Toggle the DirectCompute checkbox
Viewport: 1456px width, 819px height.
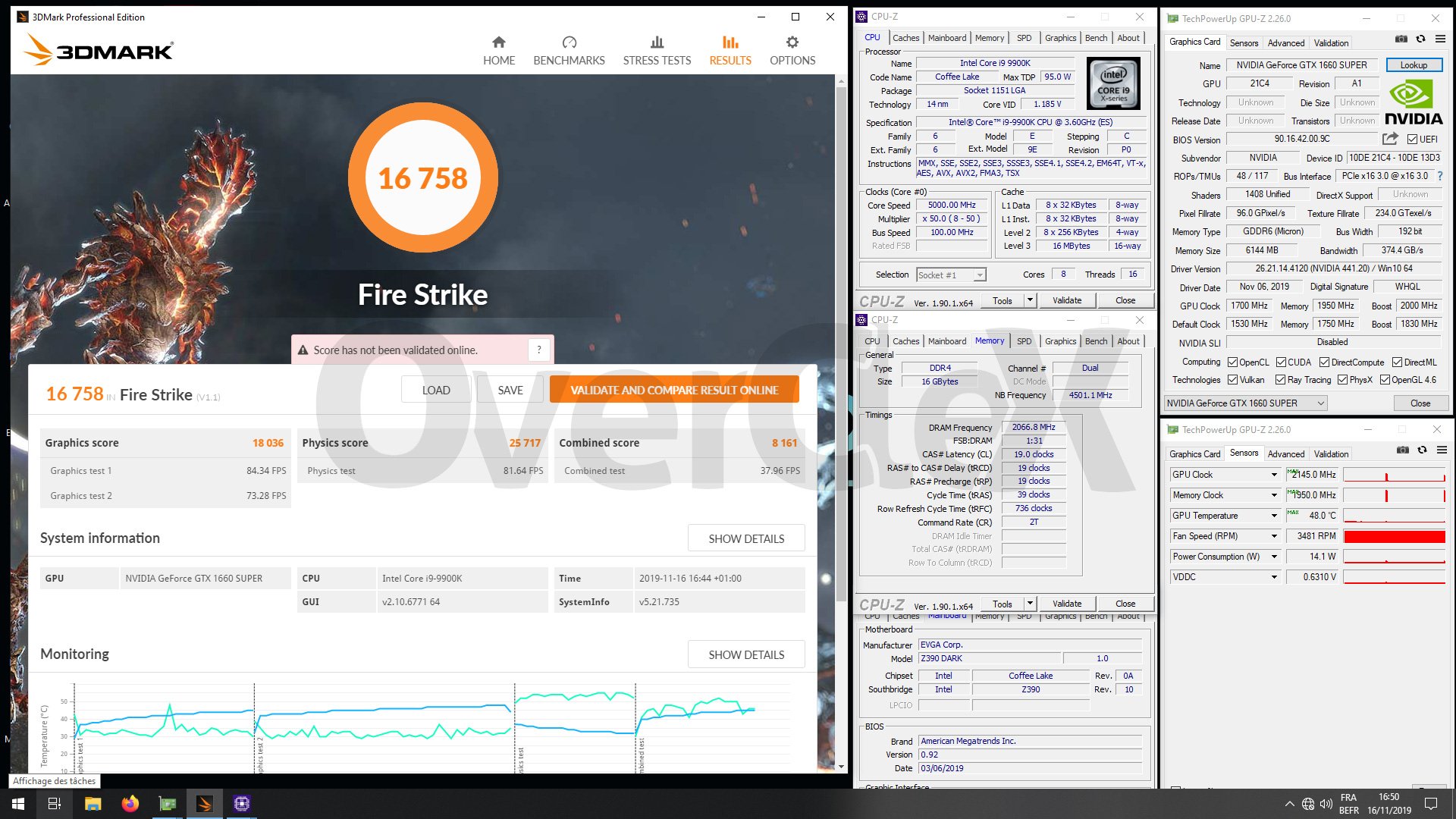1324,362
